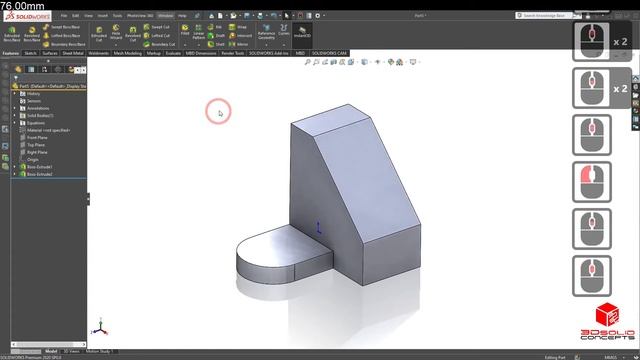Click the Print icon in top toolbar
Screen dimensions: 640x360
[260, 16]
